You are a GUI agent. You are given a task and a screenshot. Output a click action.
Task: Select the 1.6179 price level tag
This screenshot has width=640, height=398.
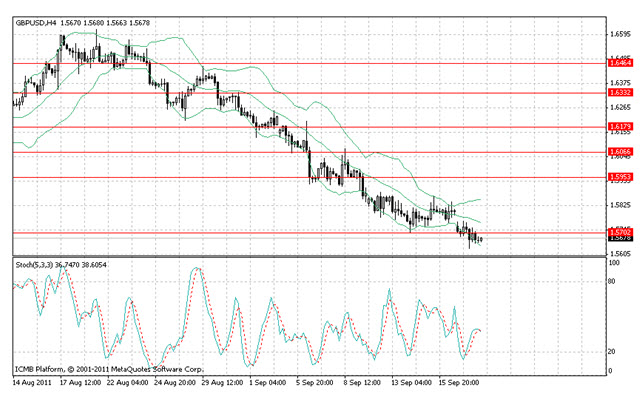click(620, 127)
